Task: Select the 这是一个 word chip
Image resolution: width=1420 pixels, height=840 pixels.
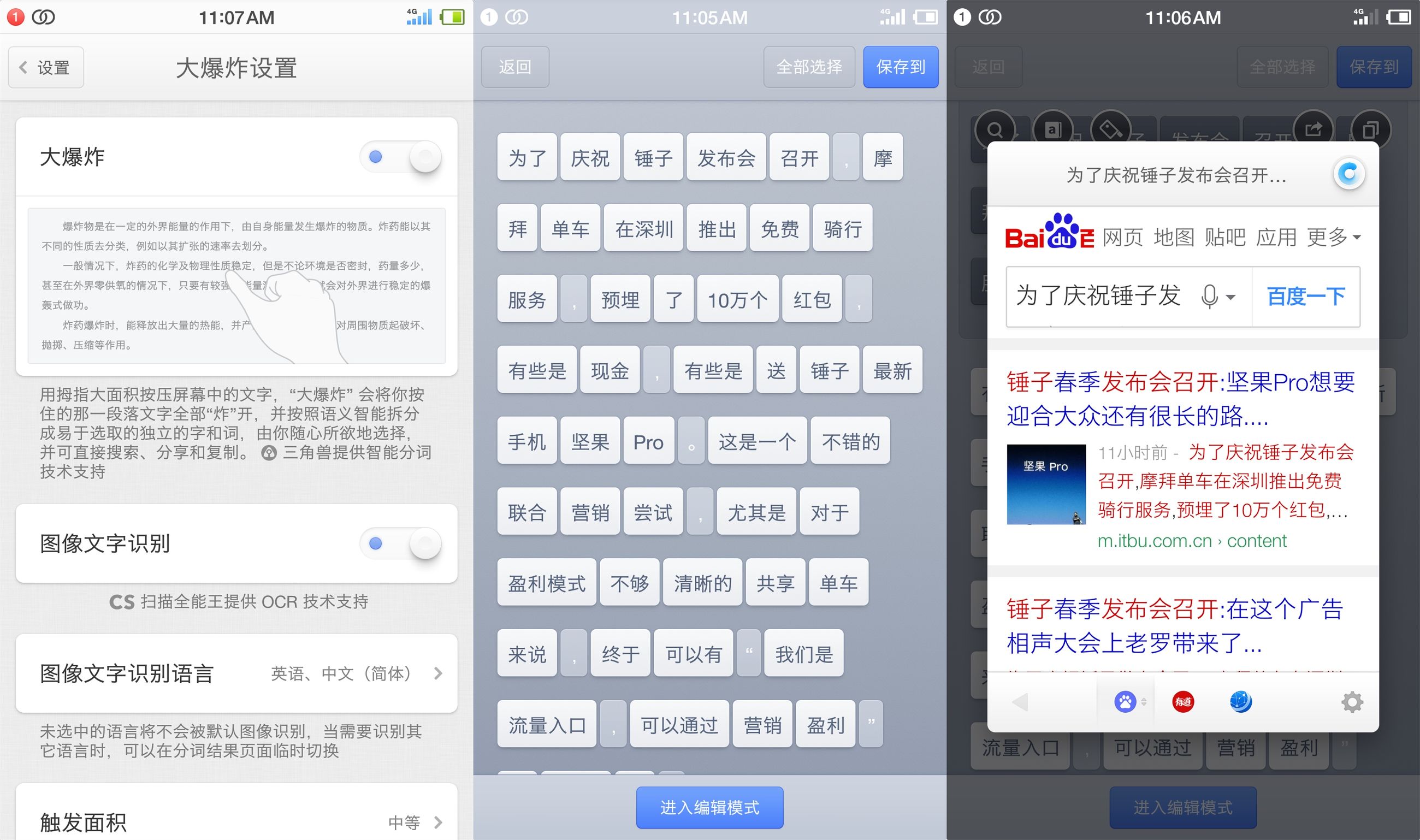Action: 758,441
